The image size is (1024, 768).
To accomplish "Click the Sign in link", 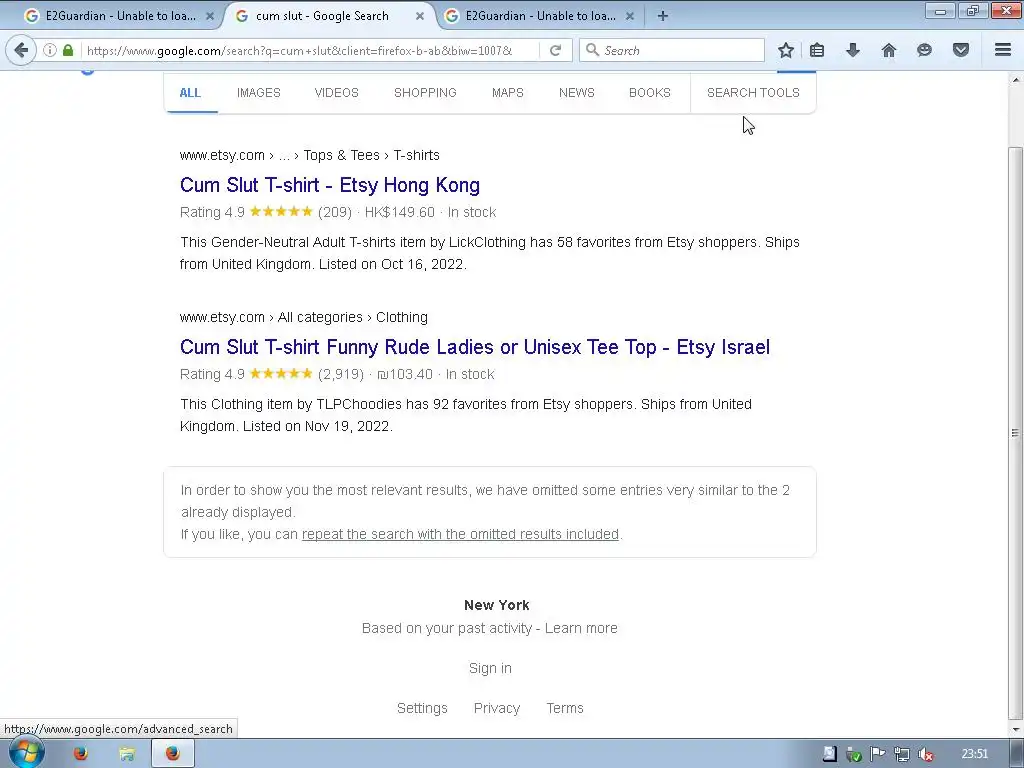I will (490, 668).
